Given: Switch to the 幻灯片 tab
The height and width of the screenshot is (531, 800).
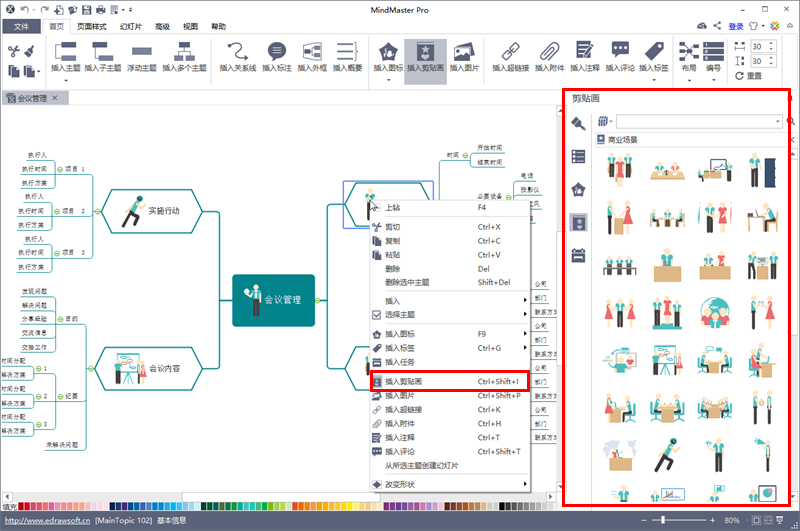Looking at the screenshot, I should 131,27.
